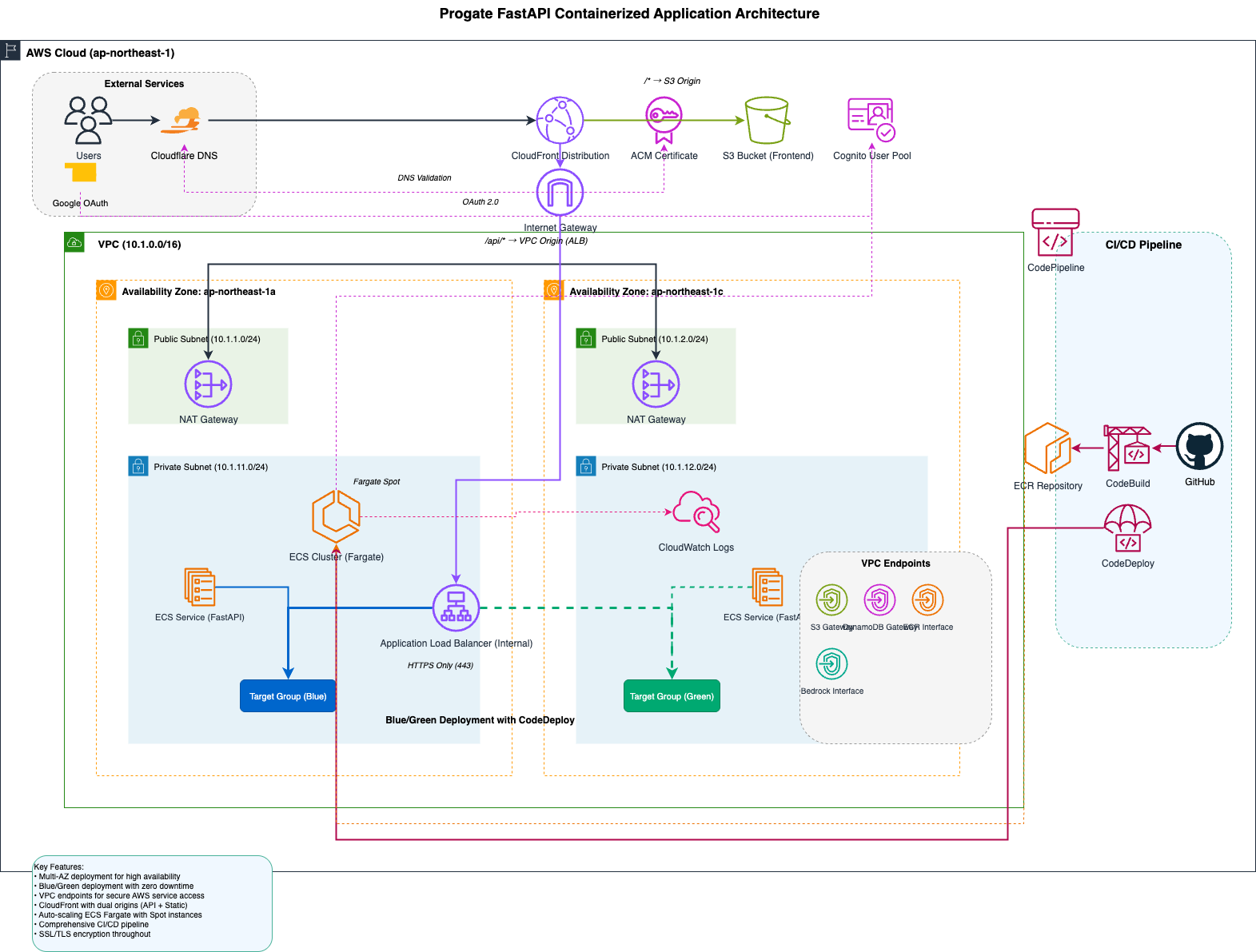Click lock icon of Private Subnet 10.1.11.0/24
The image size is (1256, 952).
[x=138, y=466]
